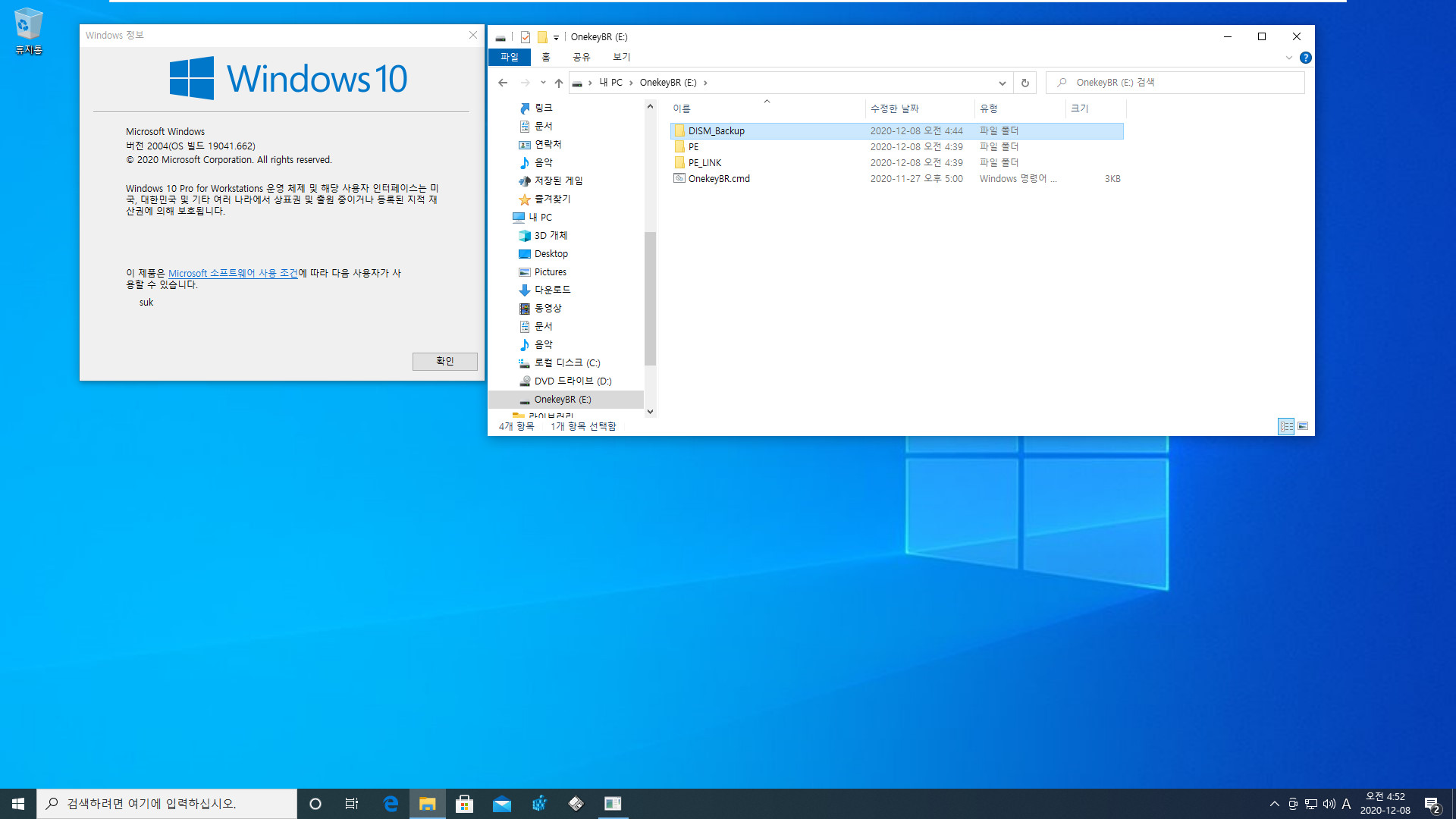Viewport: 1456px width, 819px height.
Task: Select 다운로드 folder in navigation pane
Action: 552,290
